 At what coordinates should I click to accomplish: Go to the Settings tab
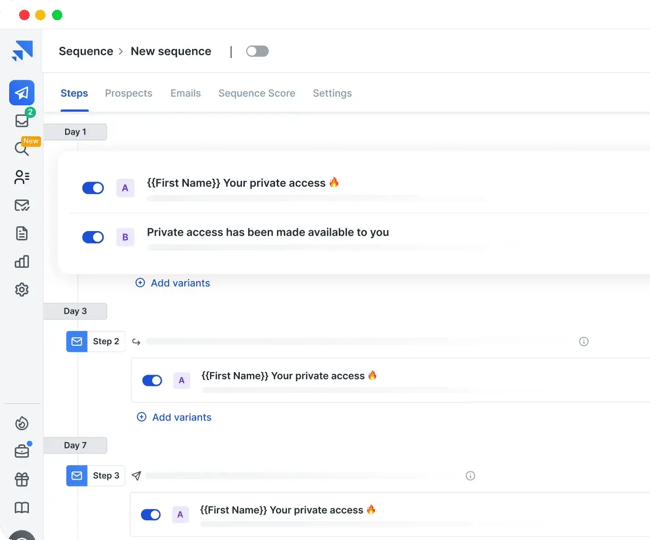tap(332, 93)
